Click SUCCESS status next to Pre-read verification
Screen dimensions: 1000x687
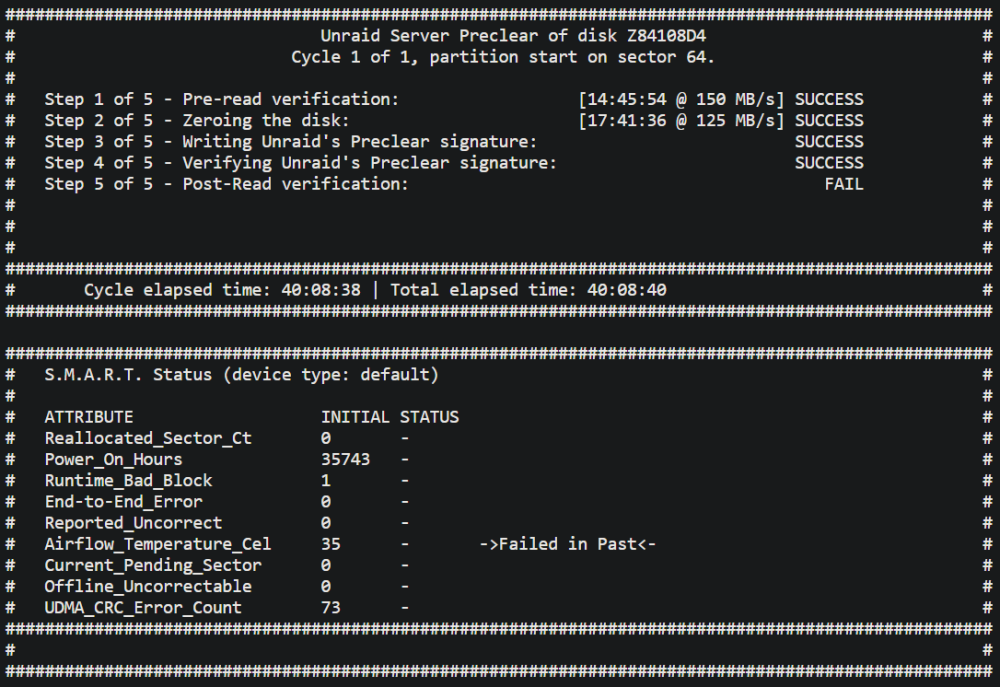[x=829, y=100]
